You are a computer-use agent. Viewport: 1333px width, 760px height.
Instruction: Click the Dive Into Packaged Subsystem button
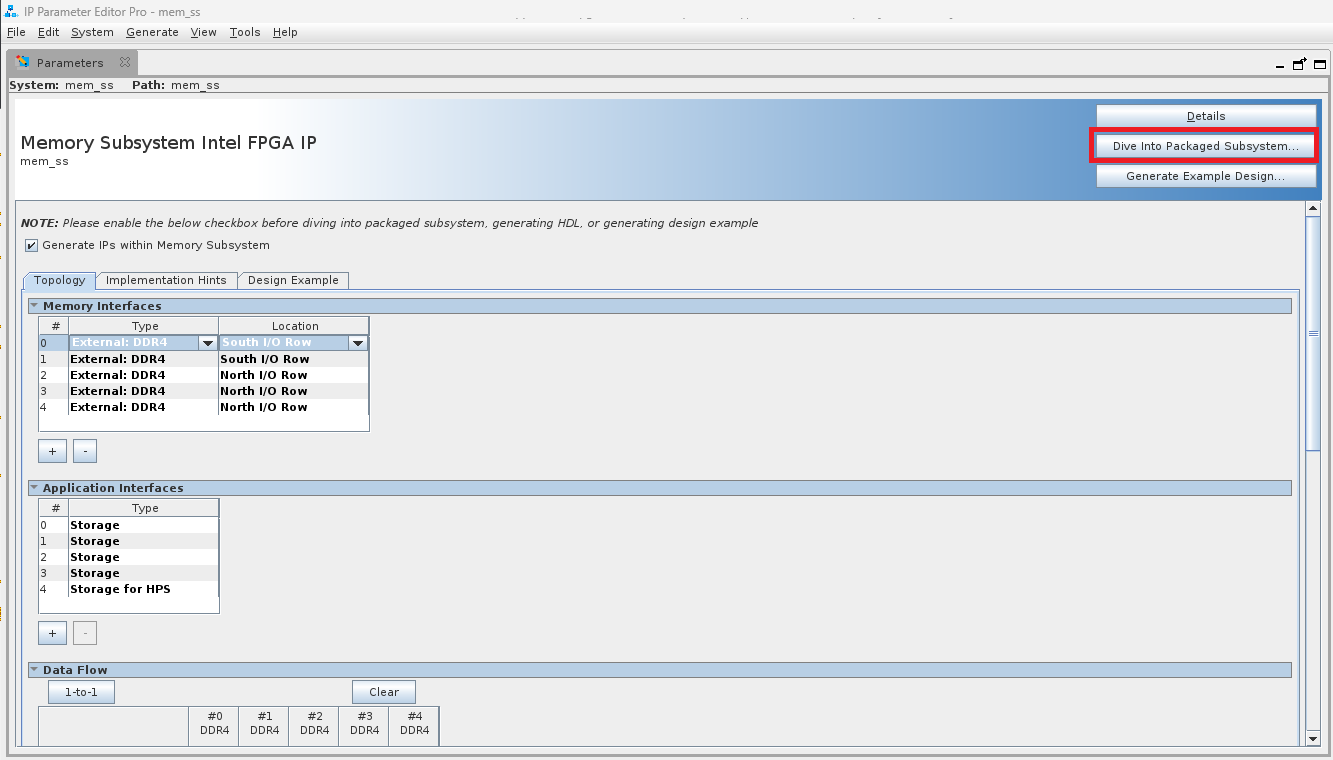coord(1205,146)
